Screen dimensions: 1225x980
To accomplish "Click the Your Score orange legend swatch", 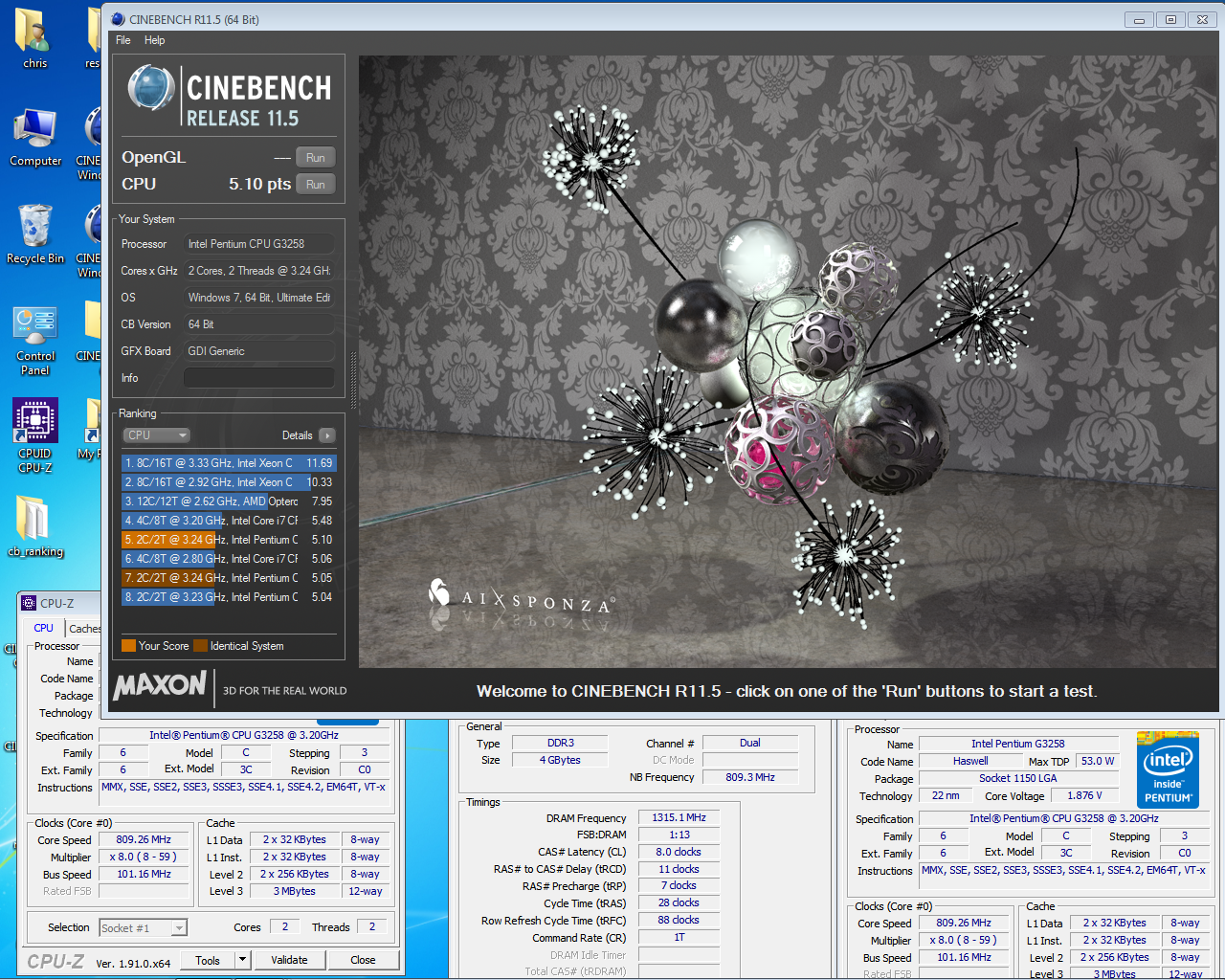I will pos(128,646).
